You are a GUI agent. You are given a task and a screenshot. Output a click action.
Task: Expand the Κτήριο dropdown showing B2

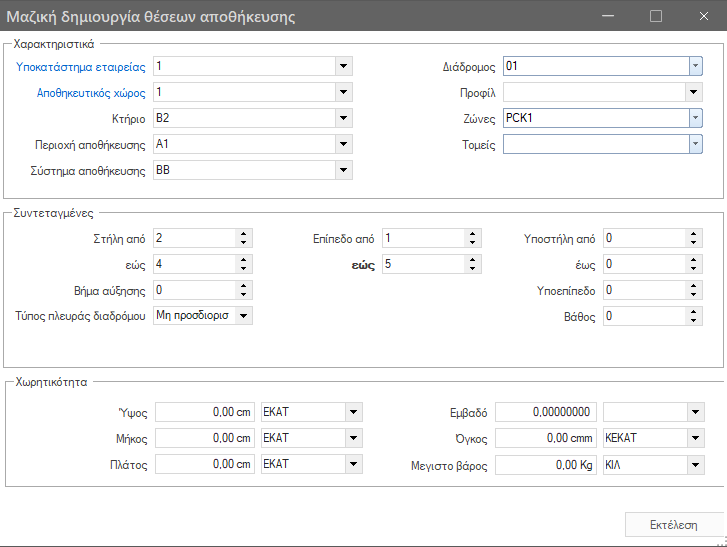(343, 118)
